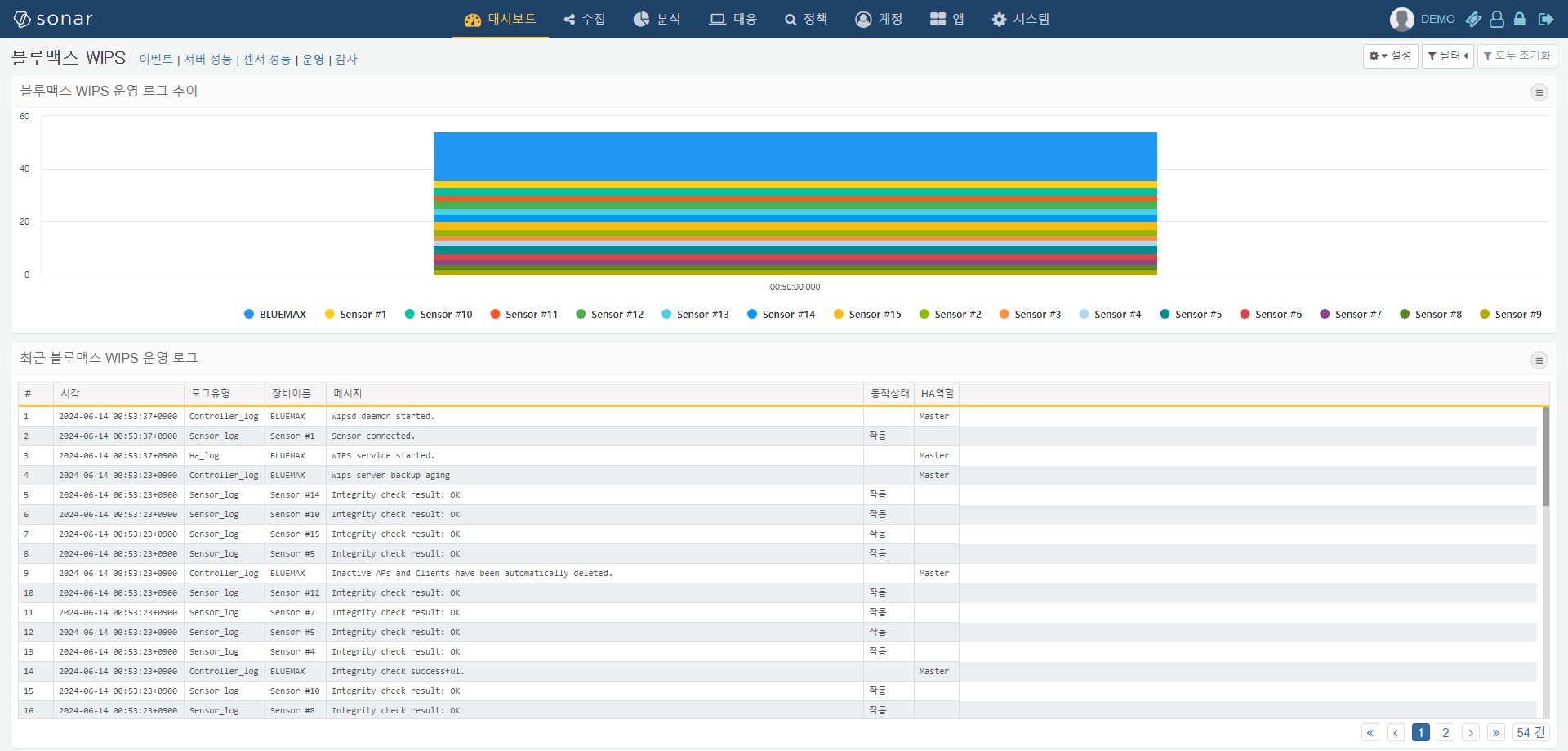This screenshot has width=1568, height=751.
Task: Click the lock screen icon
Action: [x=1520, y=19]
